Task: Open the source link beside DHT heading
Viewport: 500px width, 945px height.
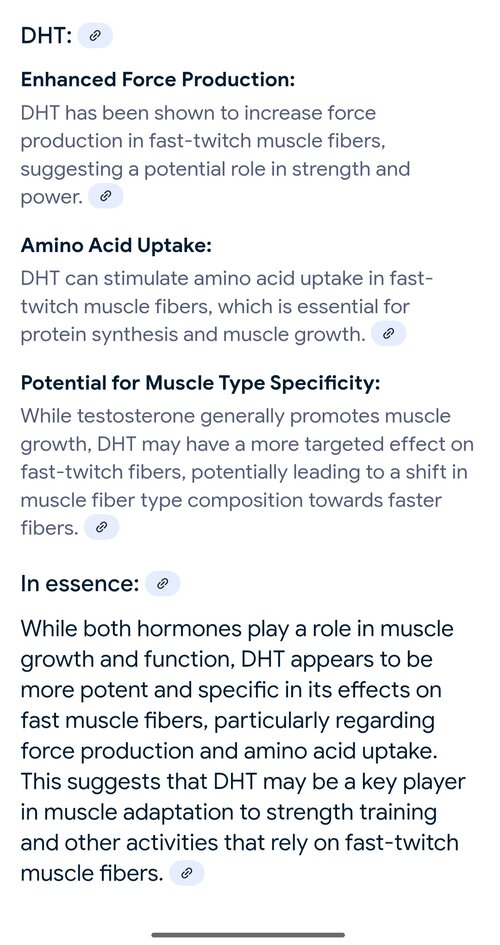Action: [x=95, y=36]
